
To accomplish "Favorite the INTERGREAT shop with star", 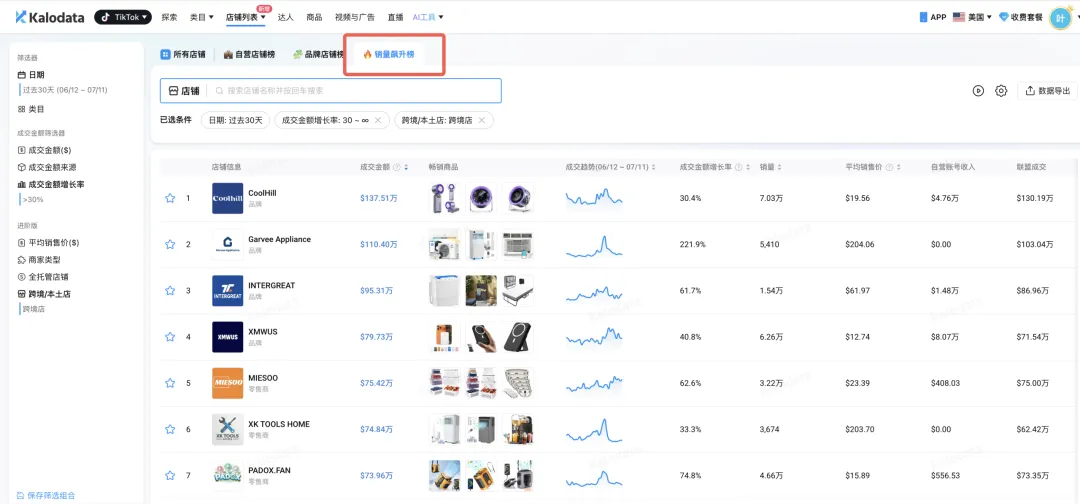I will [x=170, y=291].
